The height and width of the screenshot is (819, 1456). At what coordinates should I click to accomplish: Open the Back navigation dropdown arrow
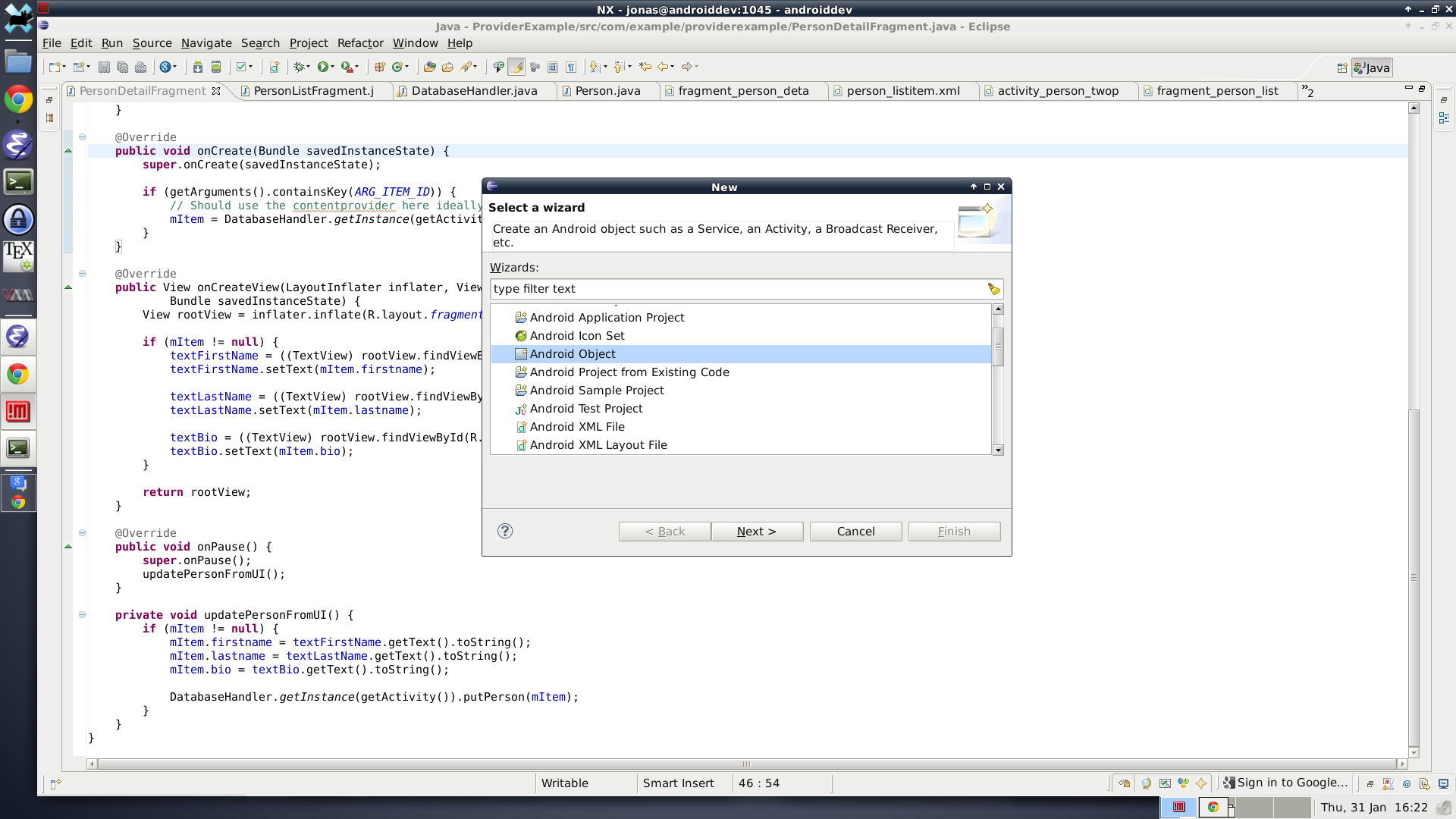673,67
